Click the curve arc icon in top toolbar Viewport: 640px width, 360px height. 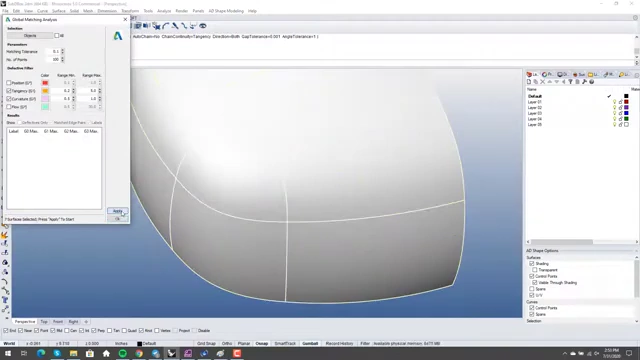[166, 26]
